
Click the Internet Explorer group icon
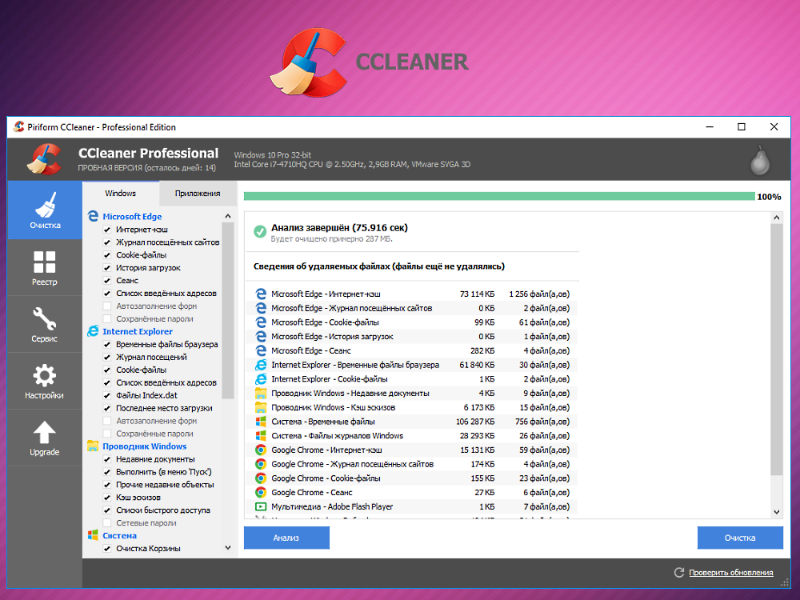point(93,331)
